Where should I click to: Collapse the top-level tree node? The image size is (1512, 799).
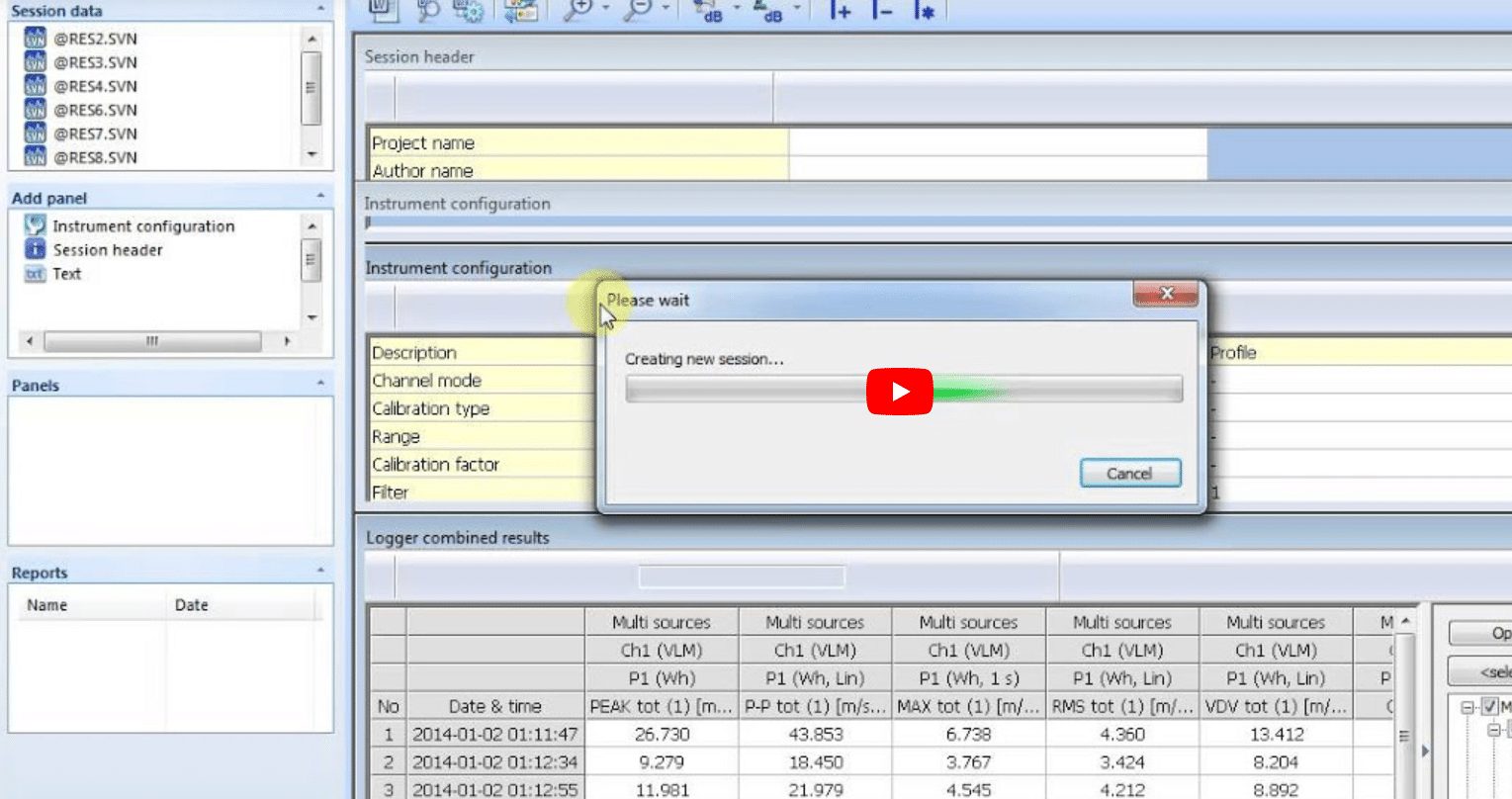pos(1468,707)
